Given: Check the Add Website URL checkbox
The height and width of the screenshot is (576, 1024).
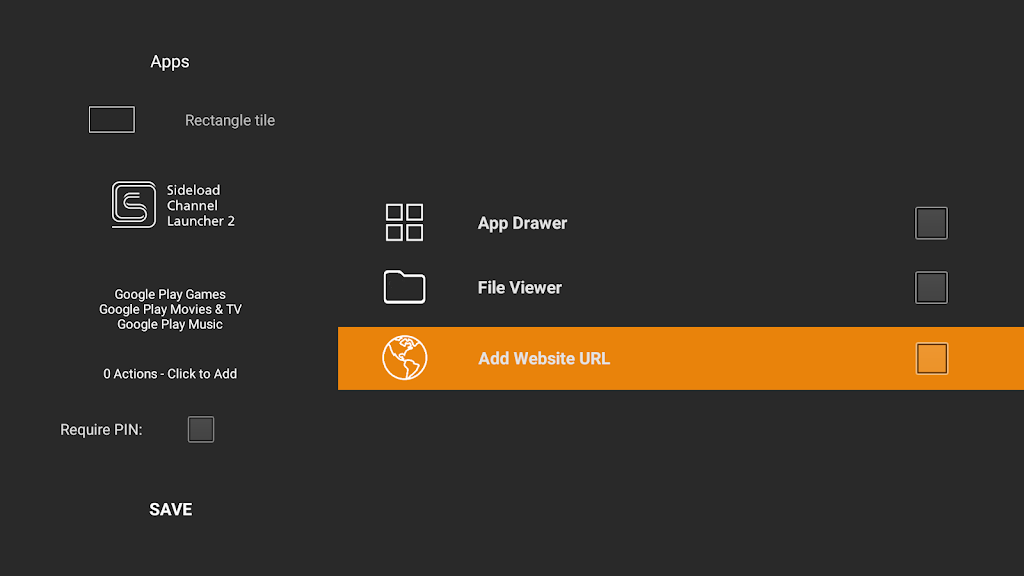Looking at the screenshot, I should [x=932, y=359].
